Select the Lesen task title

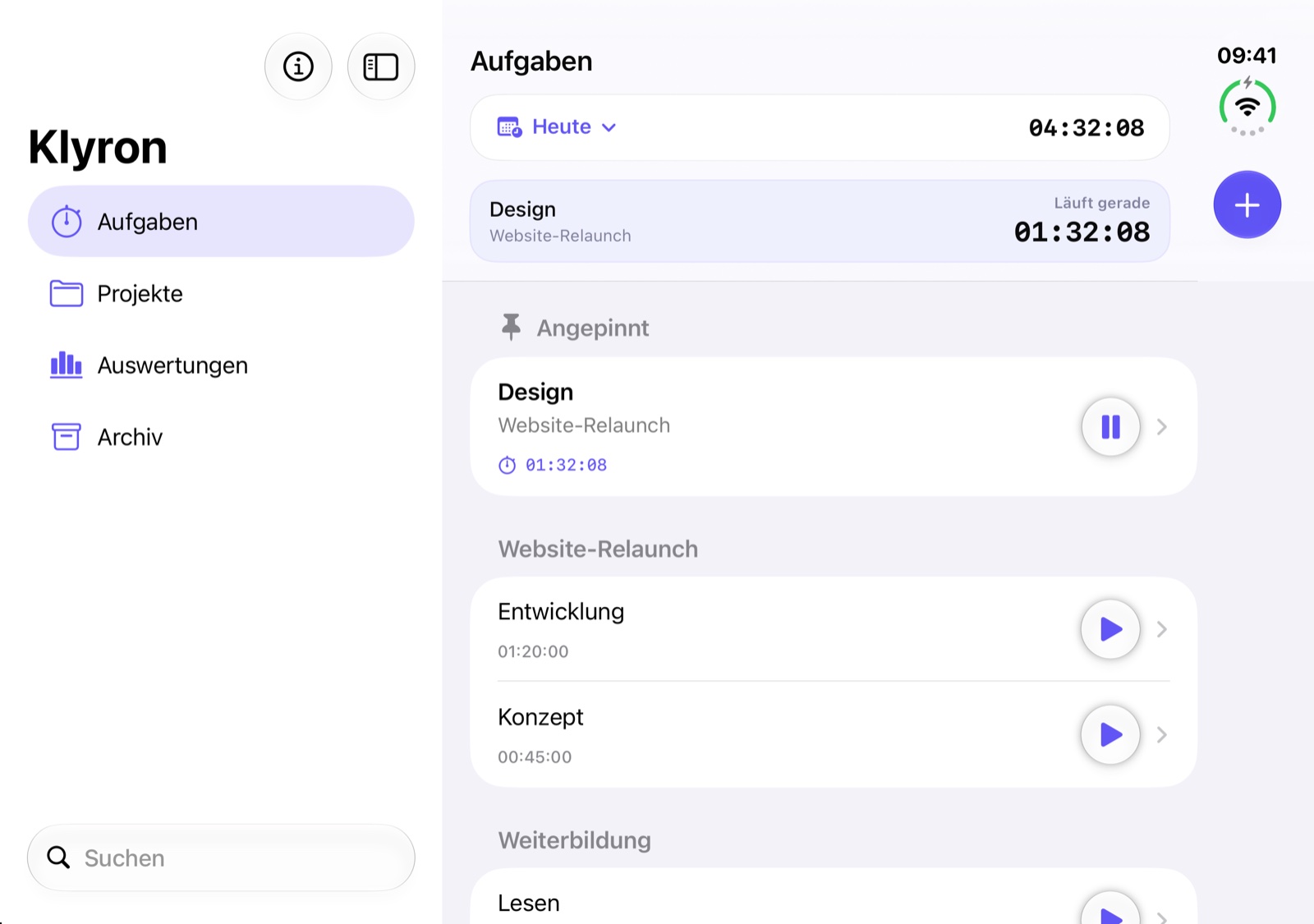tap(529, 903)
